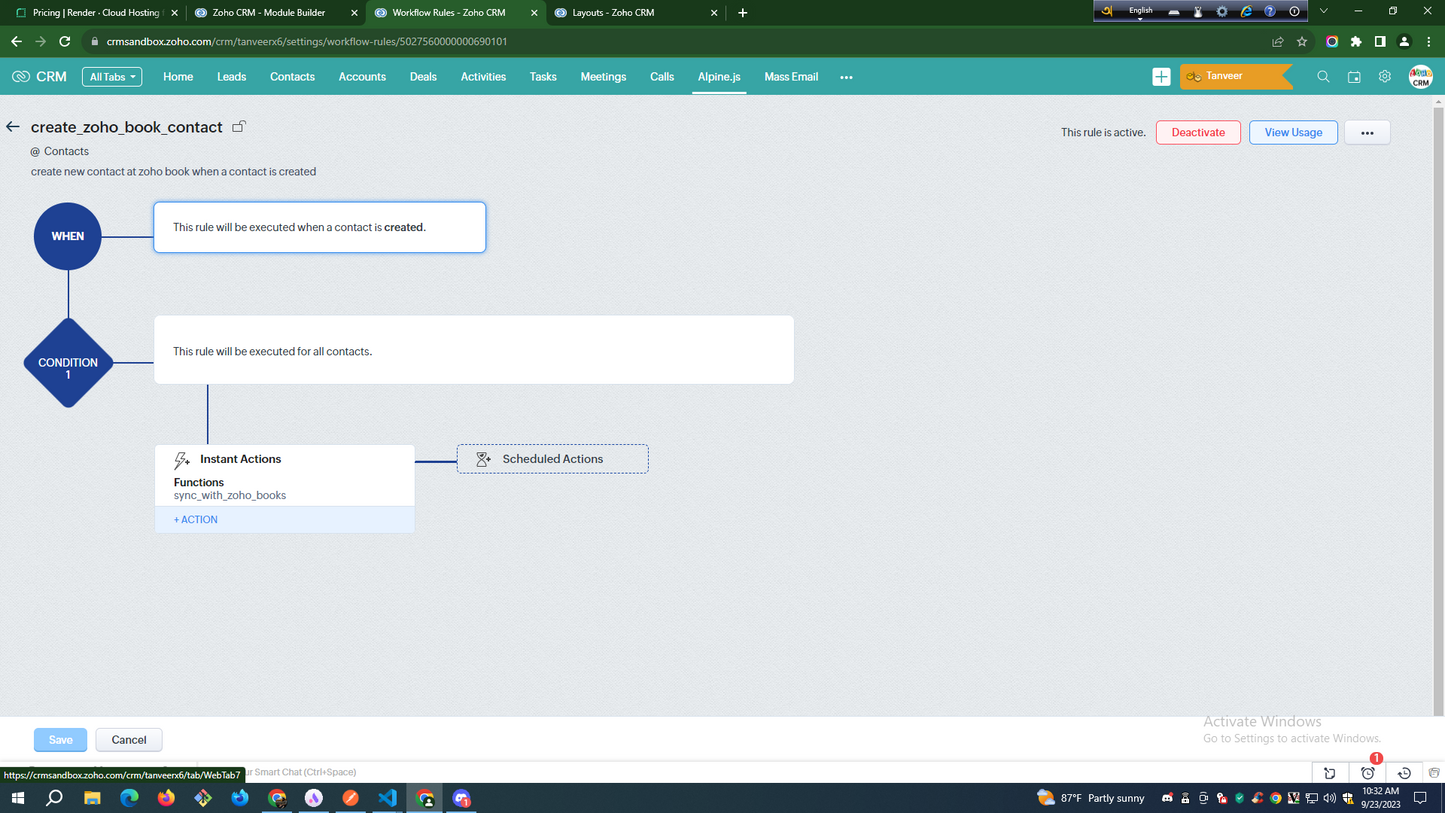Deactivate the workflow rule

(1198, 133)
